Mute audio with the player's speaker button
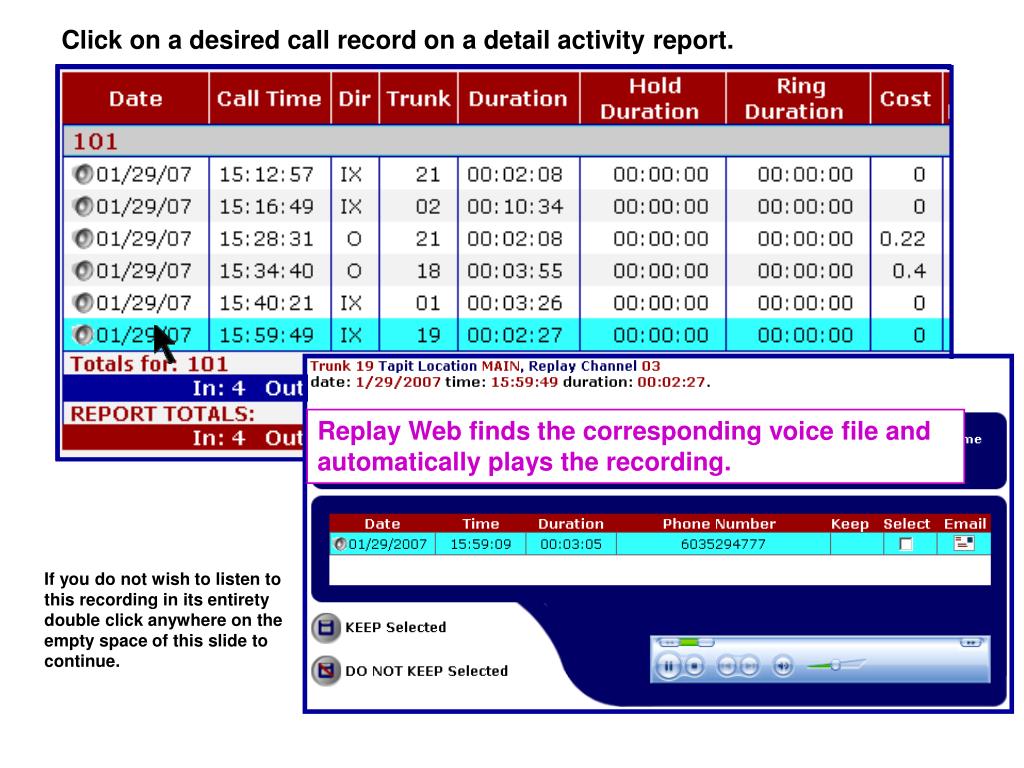Viewport: 1024px width, 768px height. coord(782,667)
